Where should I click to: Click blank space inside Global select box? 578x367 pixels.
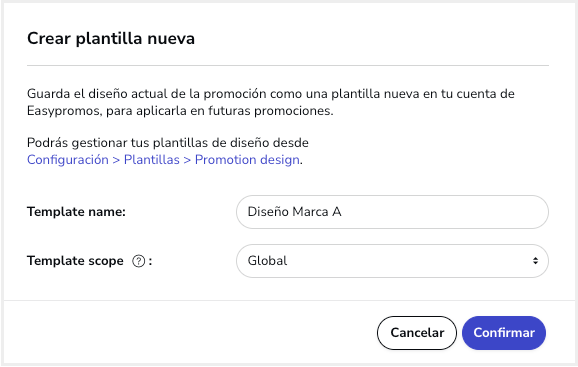(405, 261)
